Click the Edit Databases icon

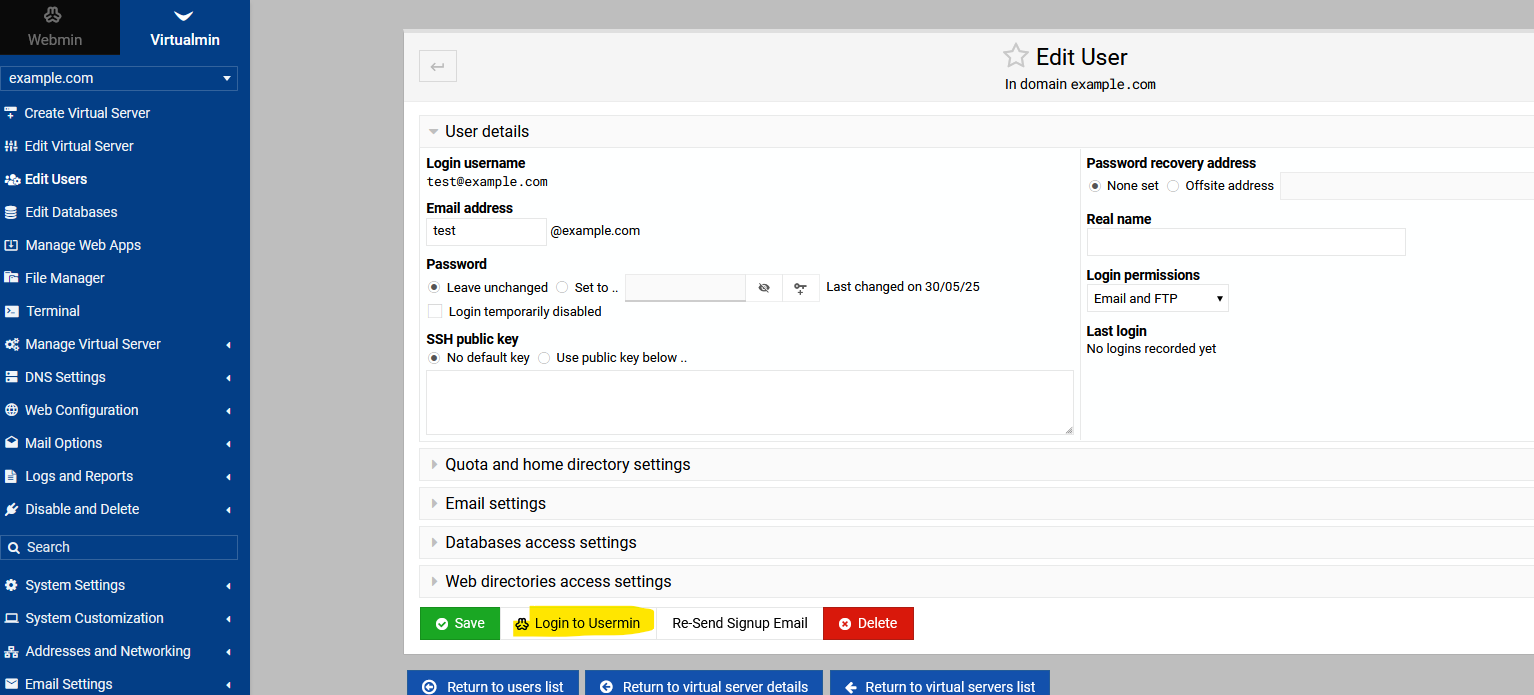pos(11,212)
